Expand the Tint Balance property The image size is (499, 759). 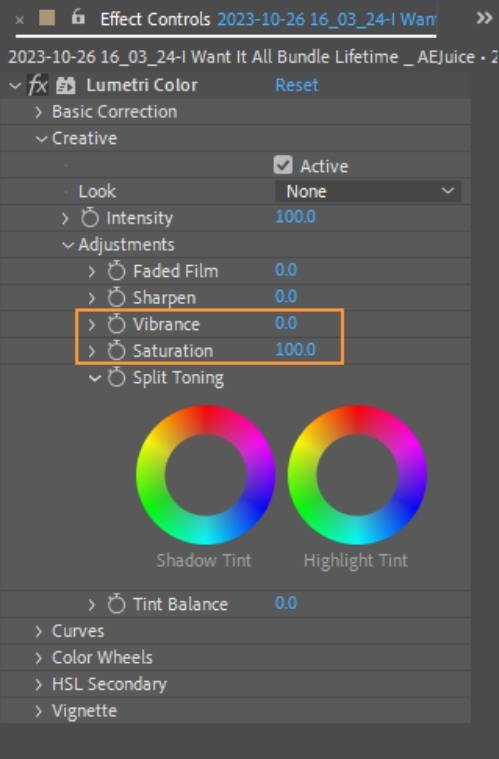pyautogui.click(x=92, y=605)
